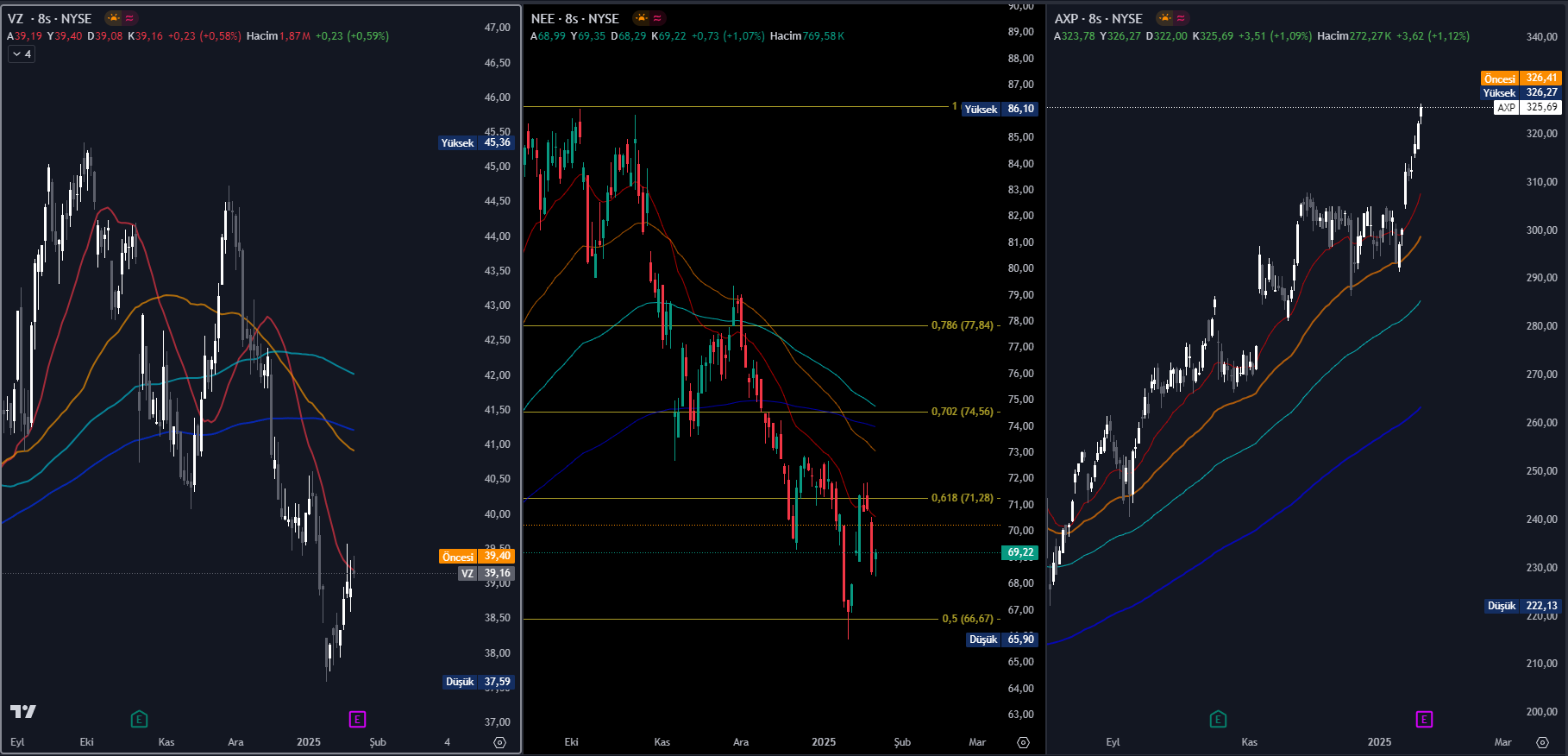Screen dimensions: 1568x756
Task: Click the pink approximate-data icon next to VZ title
Action: pos(129,18)
